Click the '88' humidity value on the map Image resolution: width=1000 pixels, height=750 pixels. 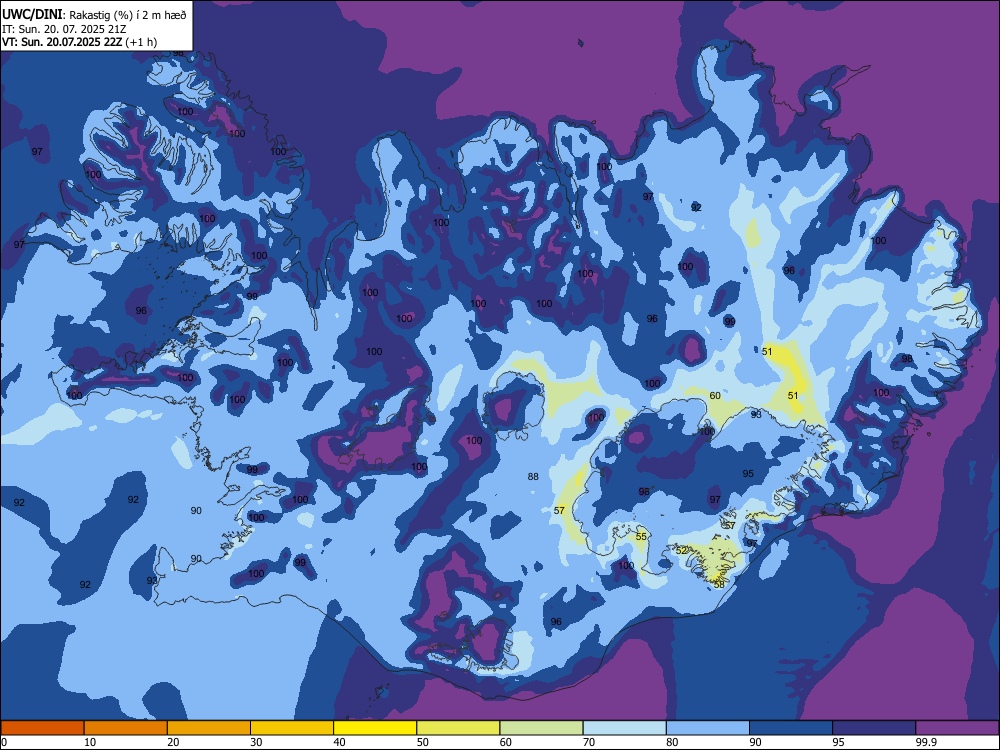coord(533,476)
